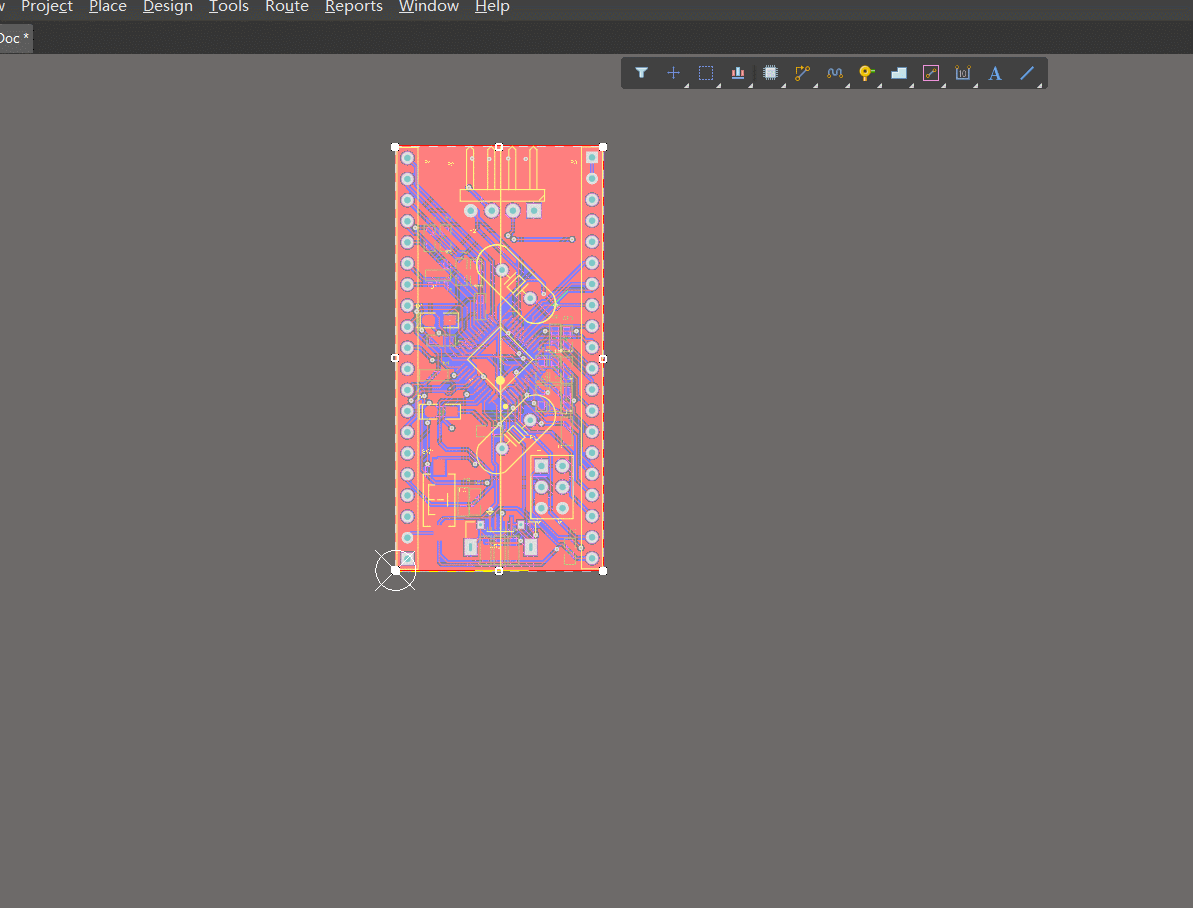Open the Tools menu

click(x=228, y=7)
